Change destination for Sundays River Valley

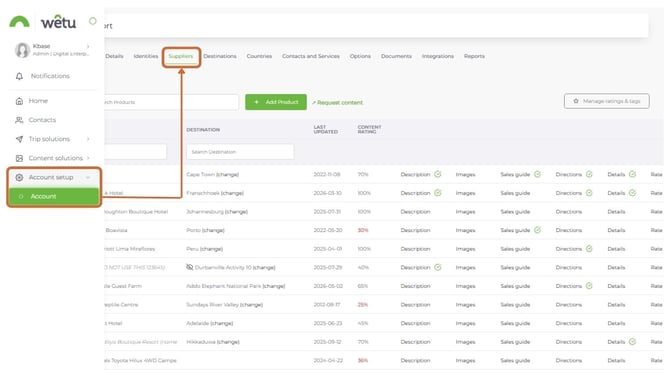(251, 305)
